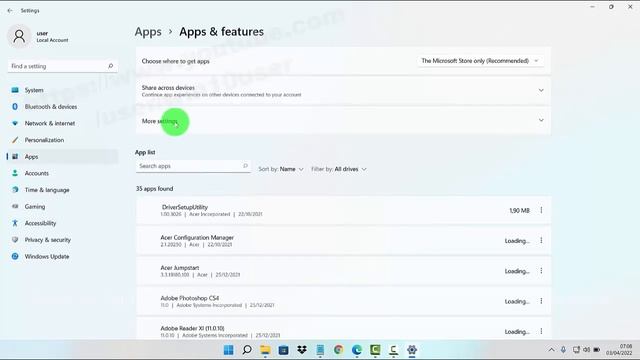Click the Search apps magnifier icon
Viewport: 640px width, 360px height.
(x=245, y=166)
